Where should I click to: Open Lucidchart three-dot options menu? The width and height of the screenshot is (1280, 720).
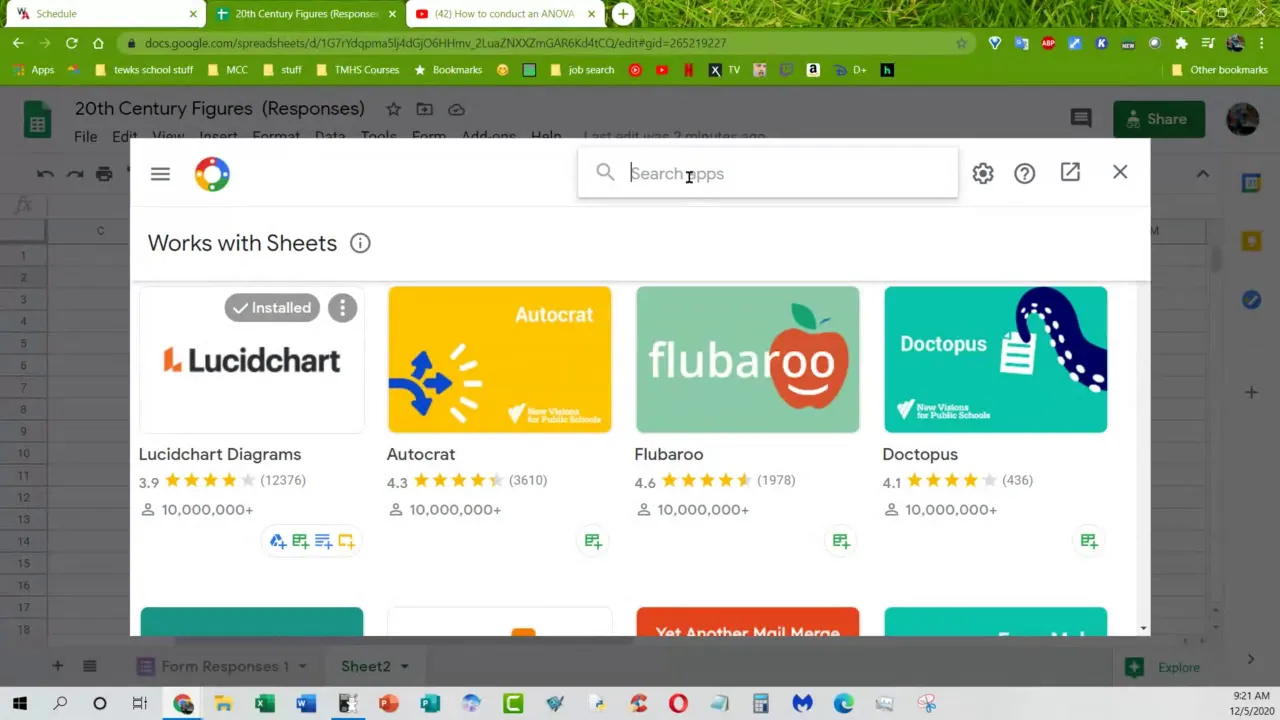[342, 308]
